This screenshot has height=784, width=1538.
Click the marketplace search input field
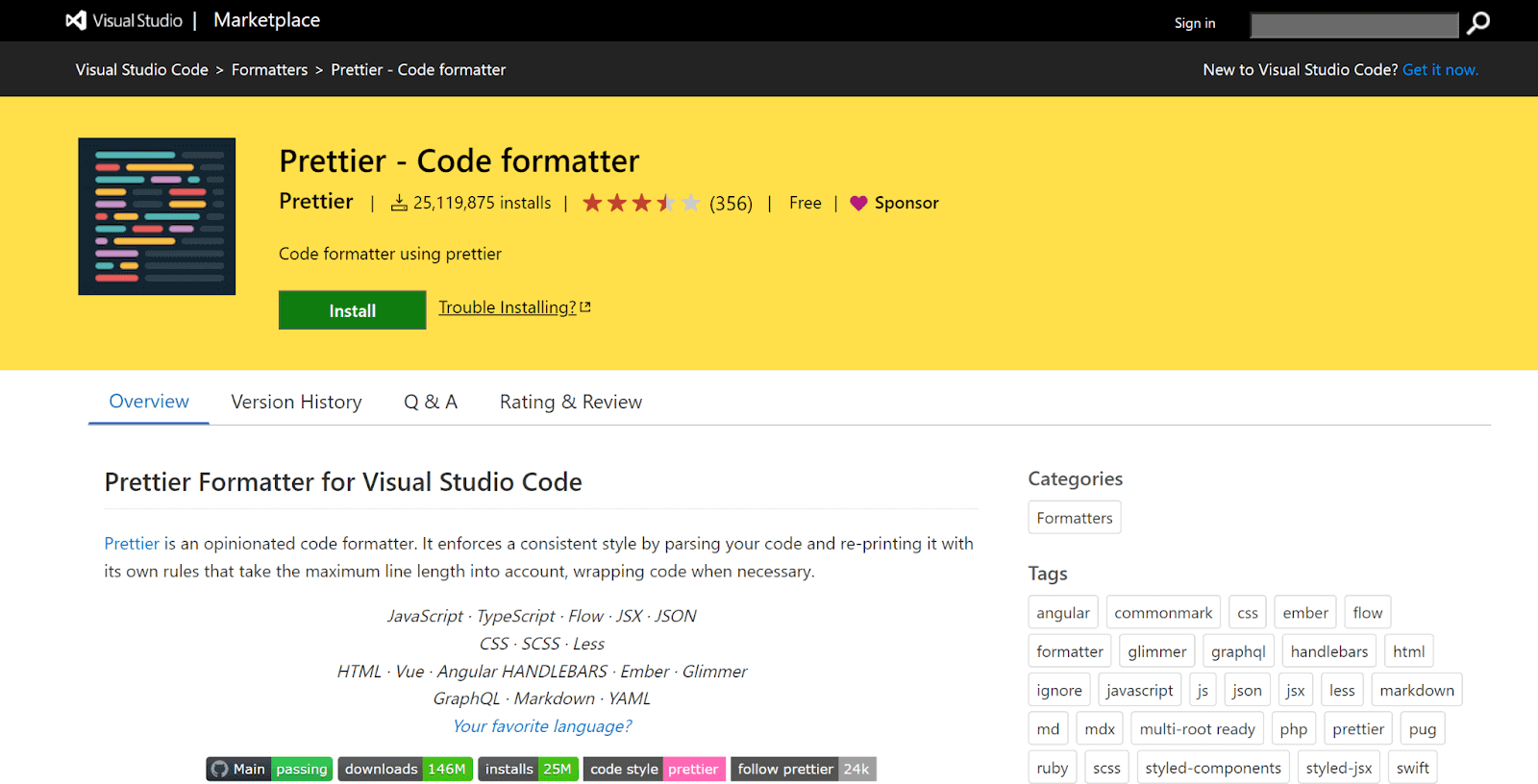pyautogui.click(x=1353, y=25)
